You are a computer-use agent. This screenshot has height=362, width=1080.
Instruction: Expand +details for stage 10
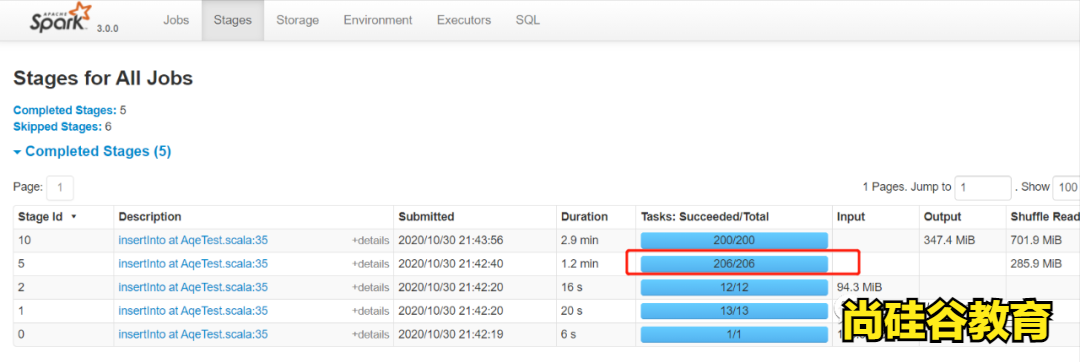pyautogui.click(x=371, y=241)
